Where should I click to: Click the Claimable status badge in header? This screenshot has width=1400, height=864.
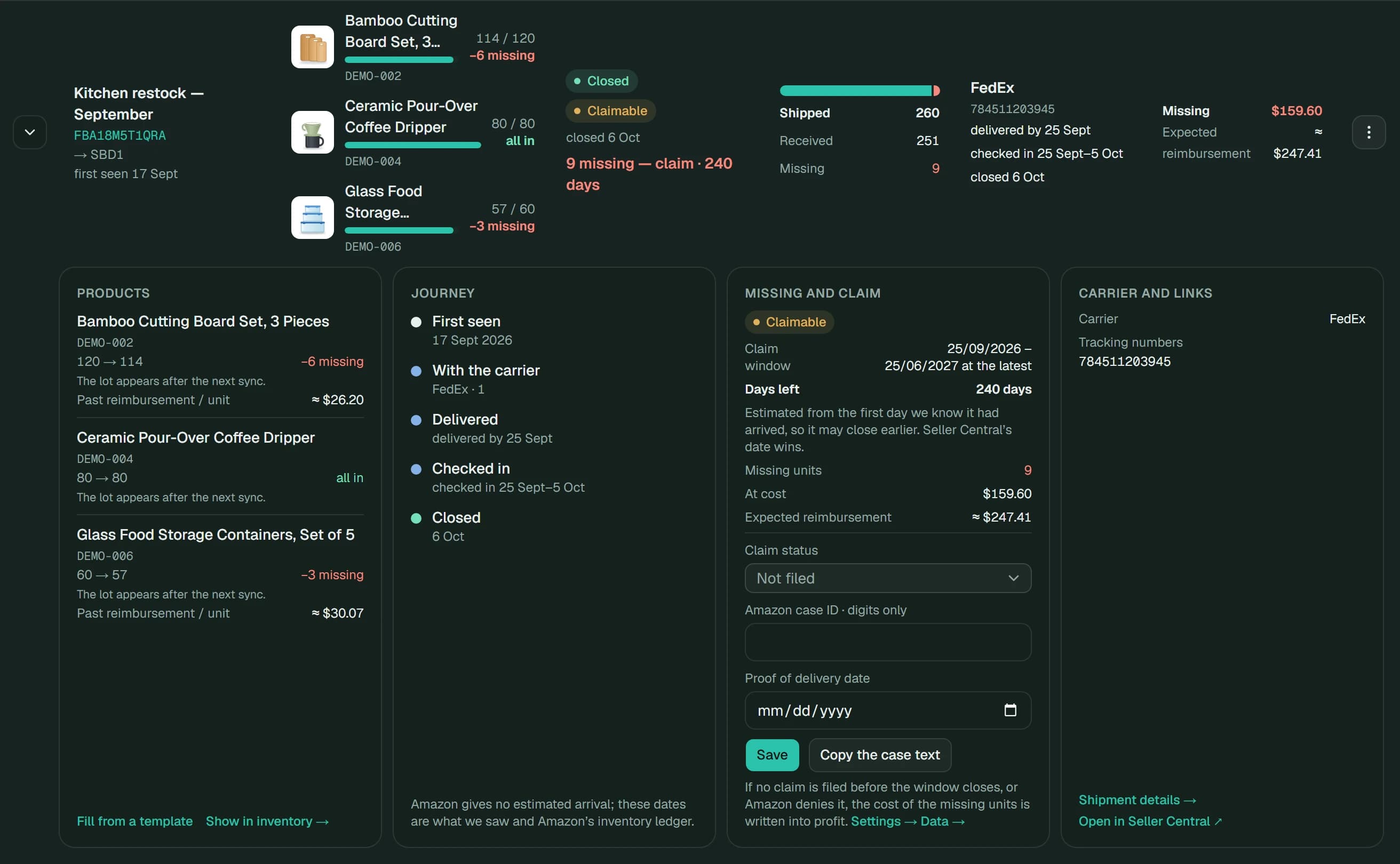click(x=610, y=111)
